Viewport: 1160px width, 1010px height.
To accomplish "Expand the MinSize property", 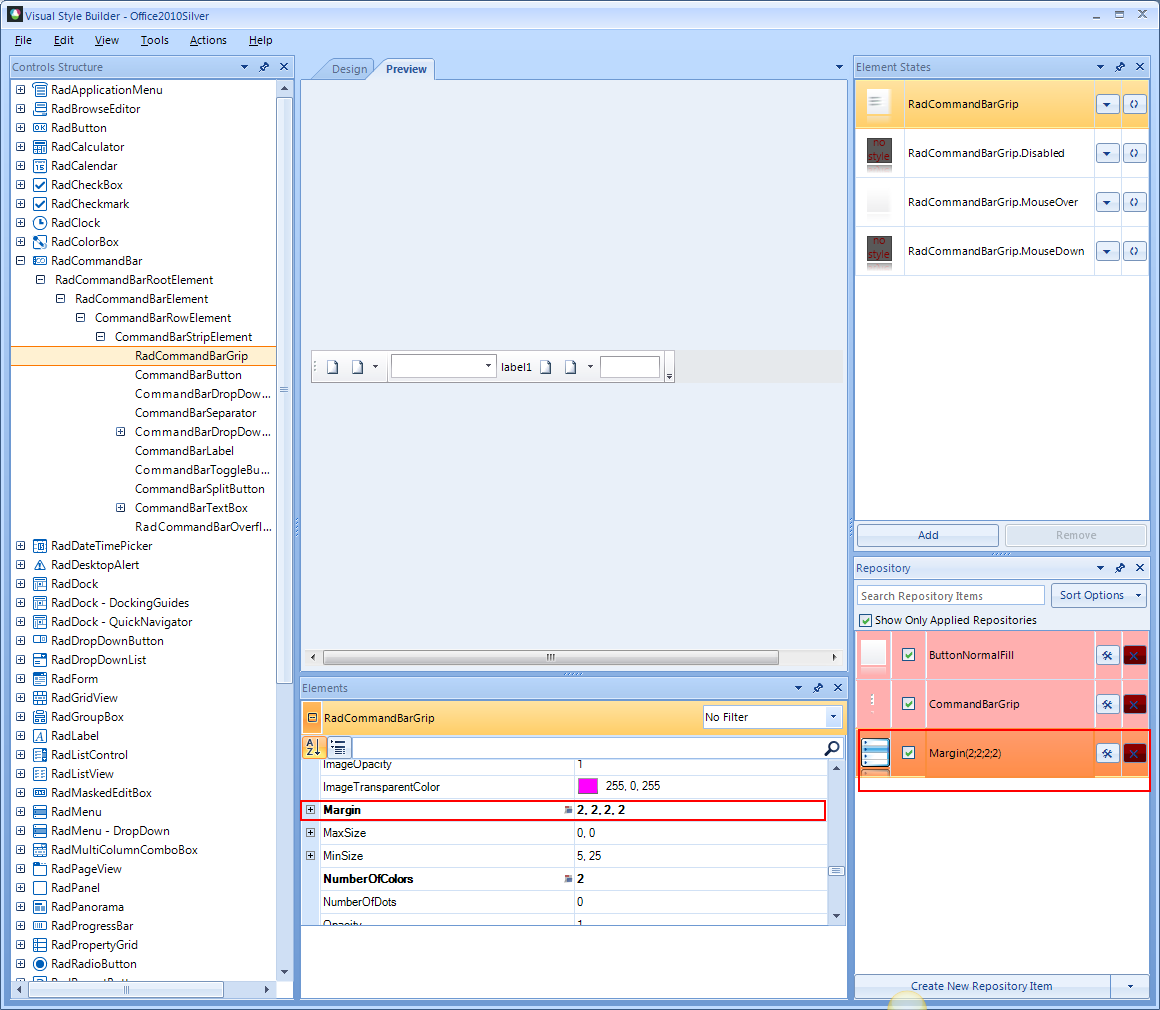I will (311, 855).
